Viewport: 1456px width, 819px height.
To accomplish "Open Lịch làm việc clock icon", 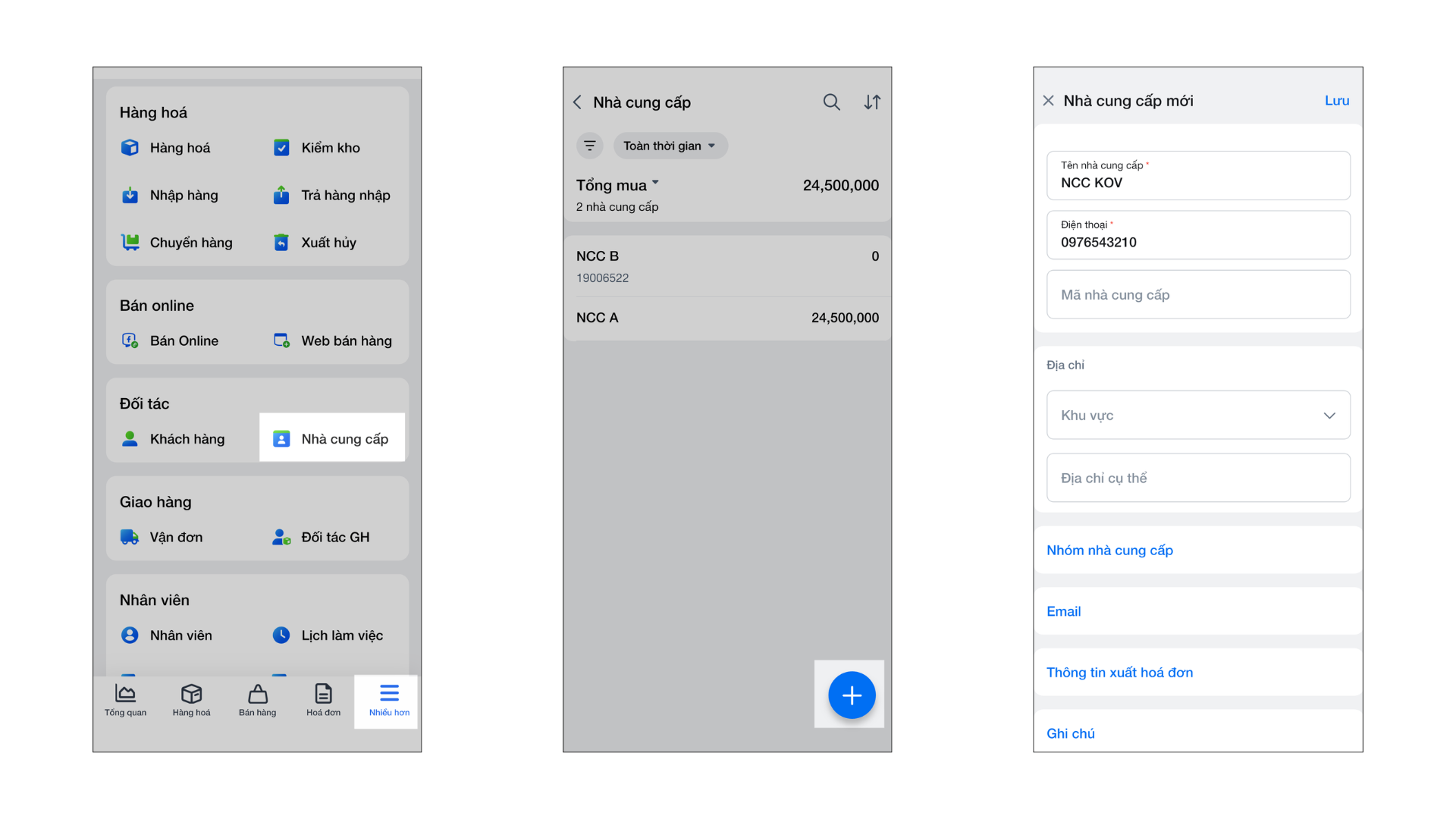I will tap(281, 635).
